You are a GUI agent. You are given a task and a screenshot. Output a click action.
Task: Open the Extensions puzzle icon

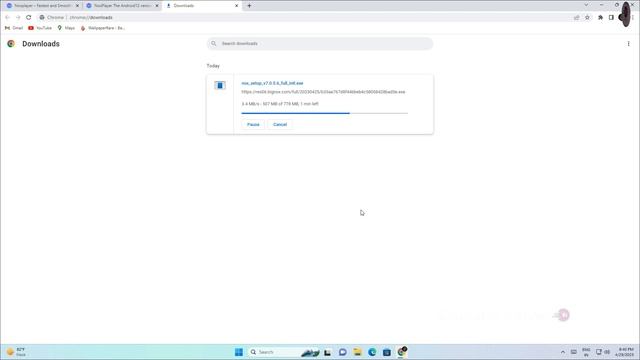pos(600,18)
